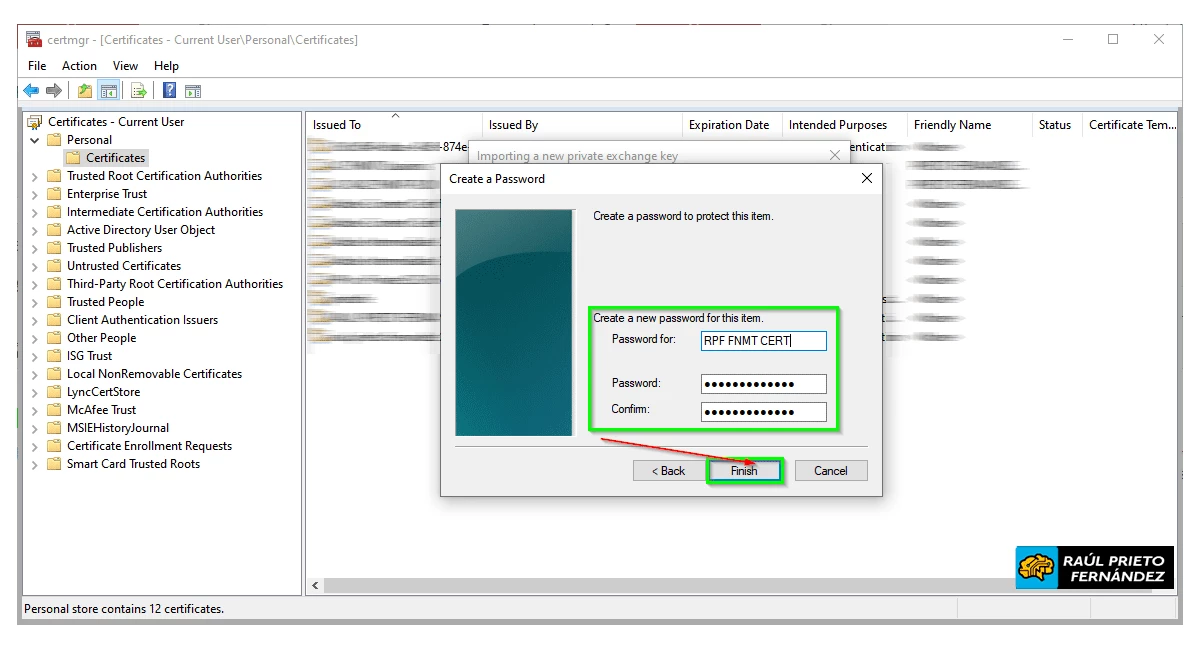The image size is (1200, 650).
Task: Expand the Smart Card Trusted Roots node
Action: (x=35, y=464)
